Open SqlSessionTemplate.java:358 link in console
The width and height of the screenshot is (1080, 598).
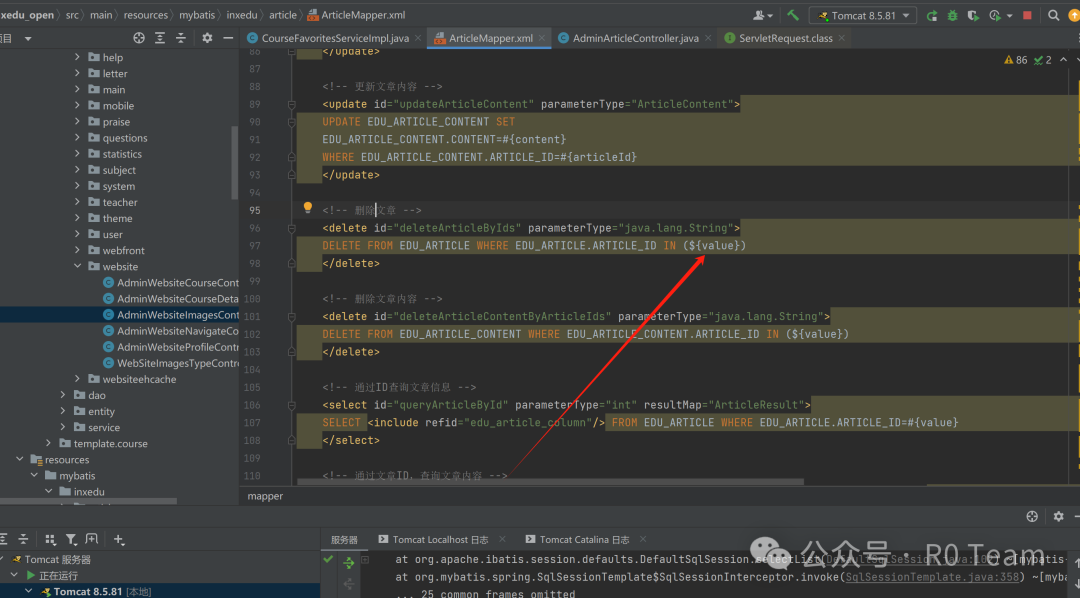(x=933, y=577)
